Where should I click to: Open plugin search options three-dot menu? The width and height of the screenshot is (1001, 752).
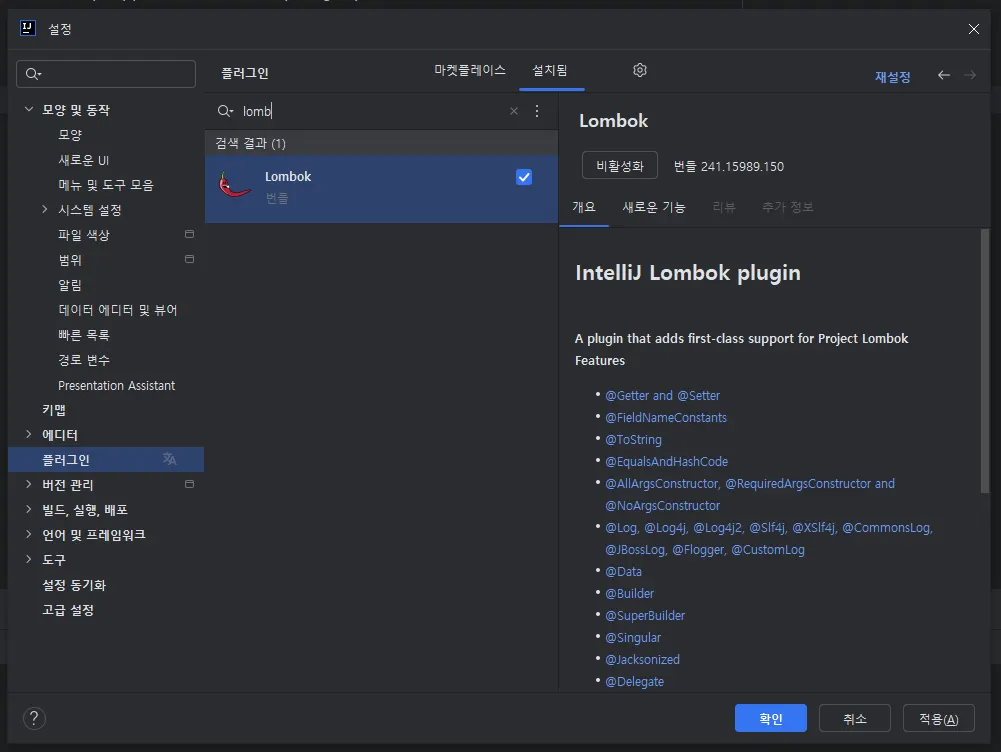point(537,111)
